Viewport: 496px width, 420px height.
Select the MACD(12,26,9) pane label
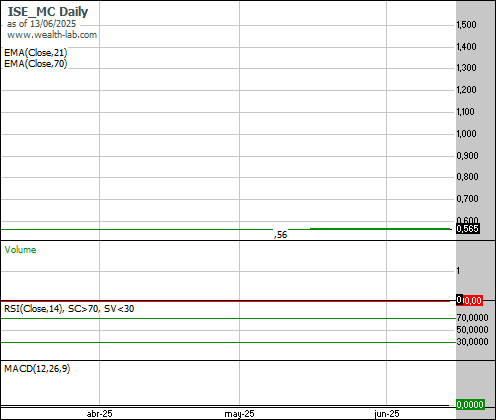click(37, 369)
